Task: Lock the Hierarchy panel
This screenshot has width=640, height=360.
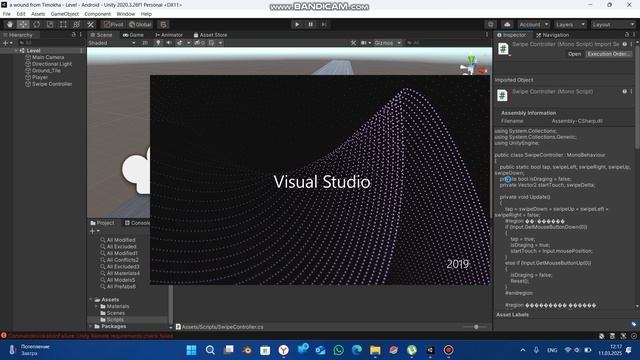Action: tap(74, 35)
